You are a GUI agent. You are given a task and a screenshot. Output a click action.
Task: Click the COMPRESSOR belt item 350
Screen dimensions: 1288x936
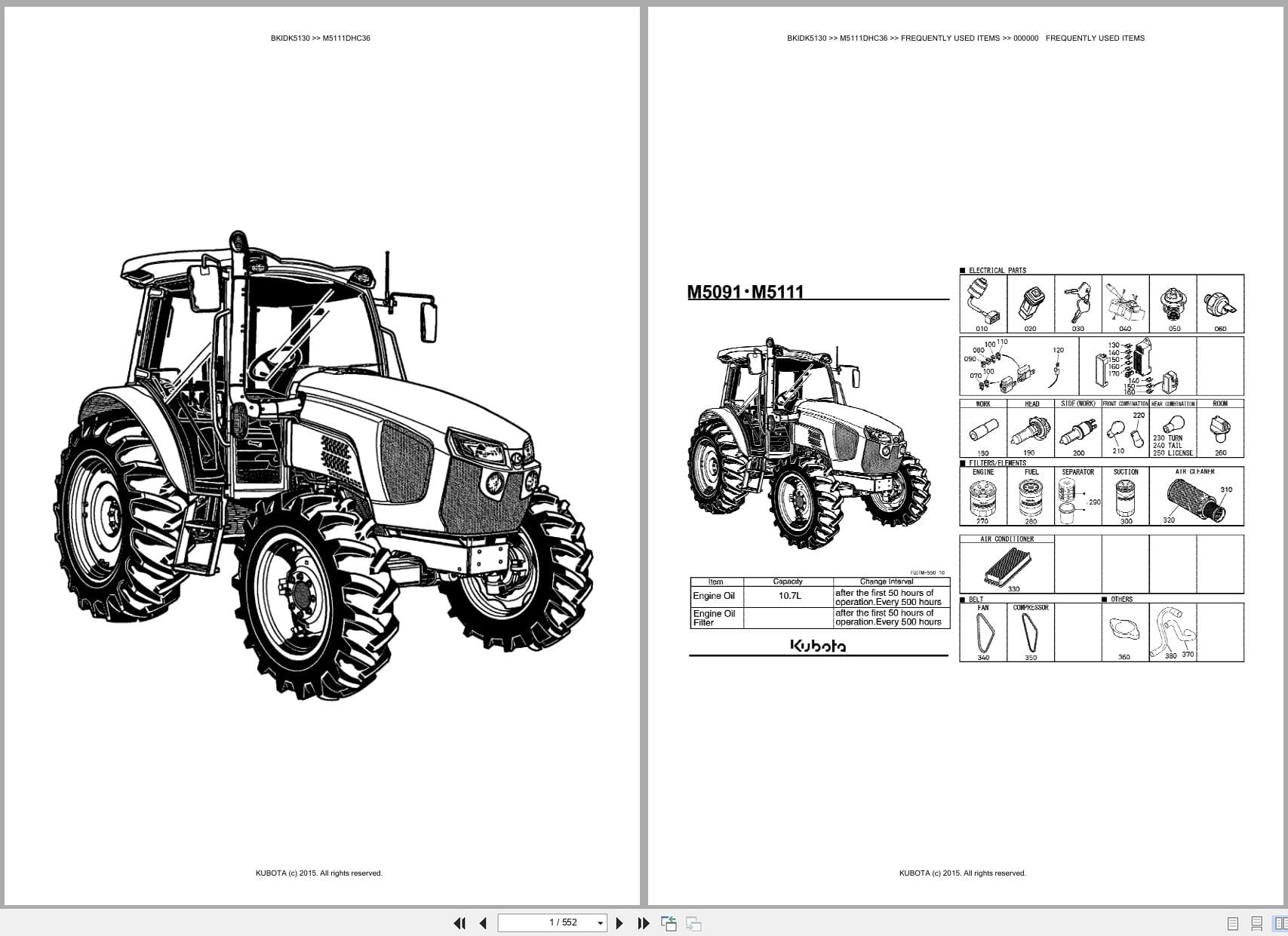coord(1030,634)
